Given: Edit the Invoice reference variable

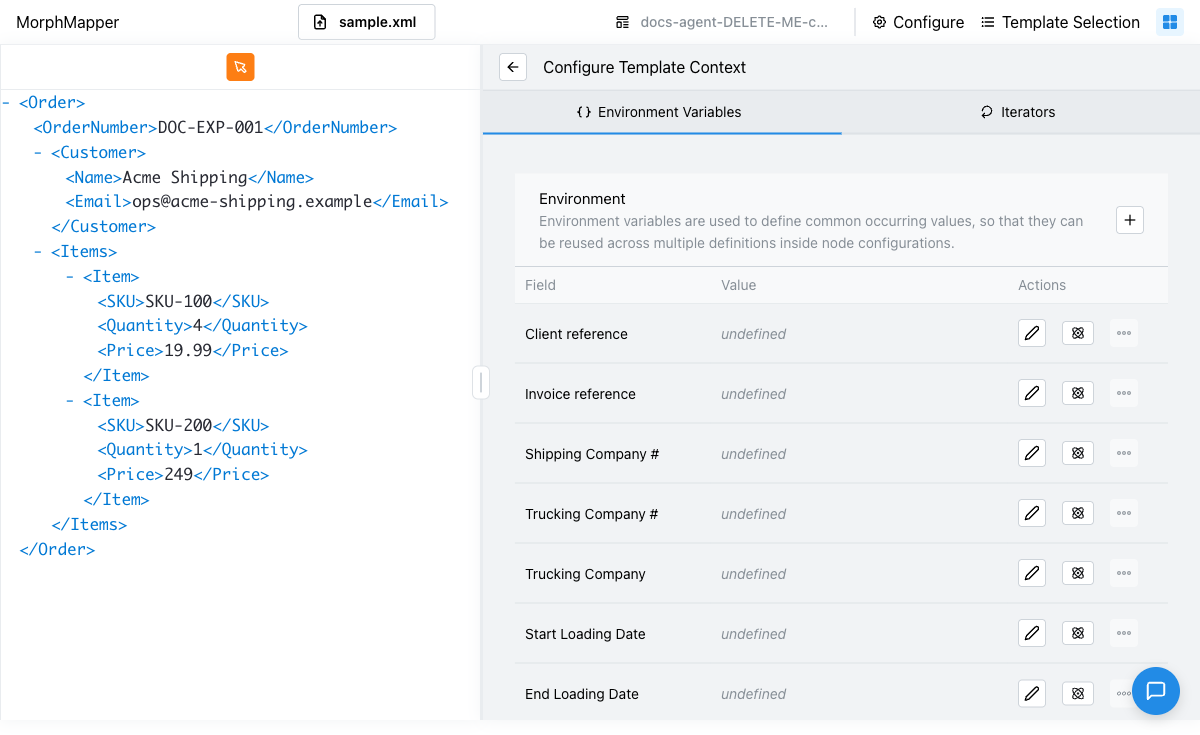Looking at the screenshot, I should 1032,393.
